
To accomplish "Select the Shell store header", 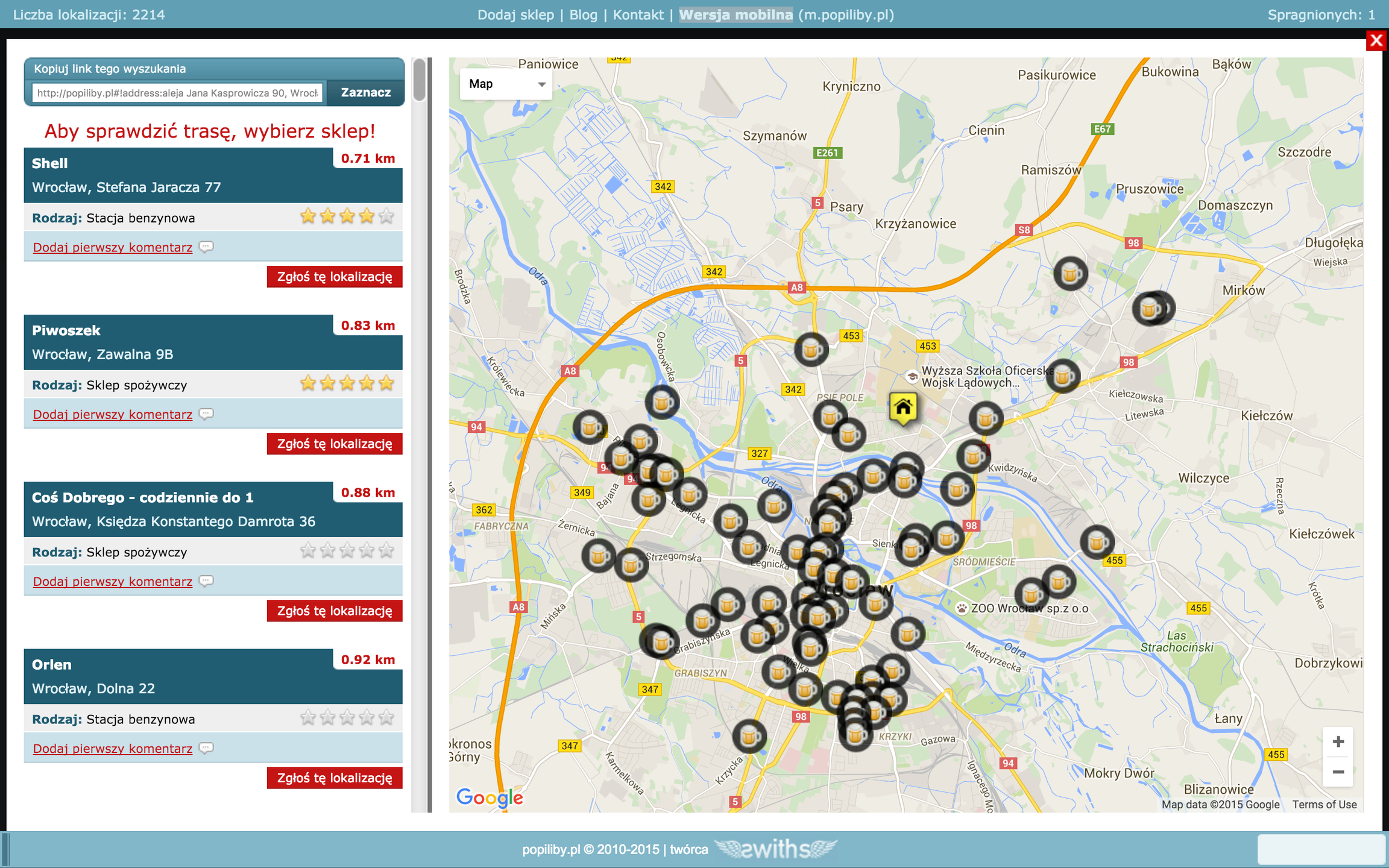I will point(213,175).
